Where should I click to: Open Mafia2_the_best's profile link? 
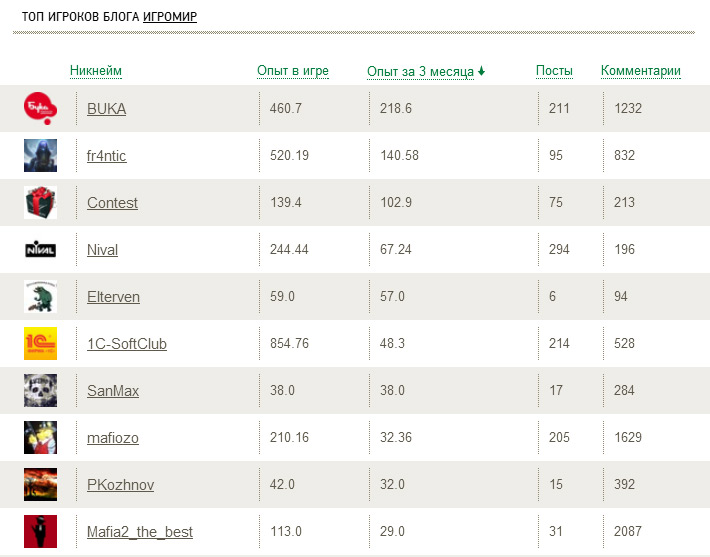click(139, 532)
